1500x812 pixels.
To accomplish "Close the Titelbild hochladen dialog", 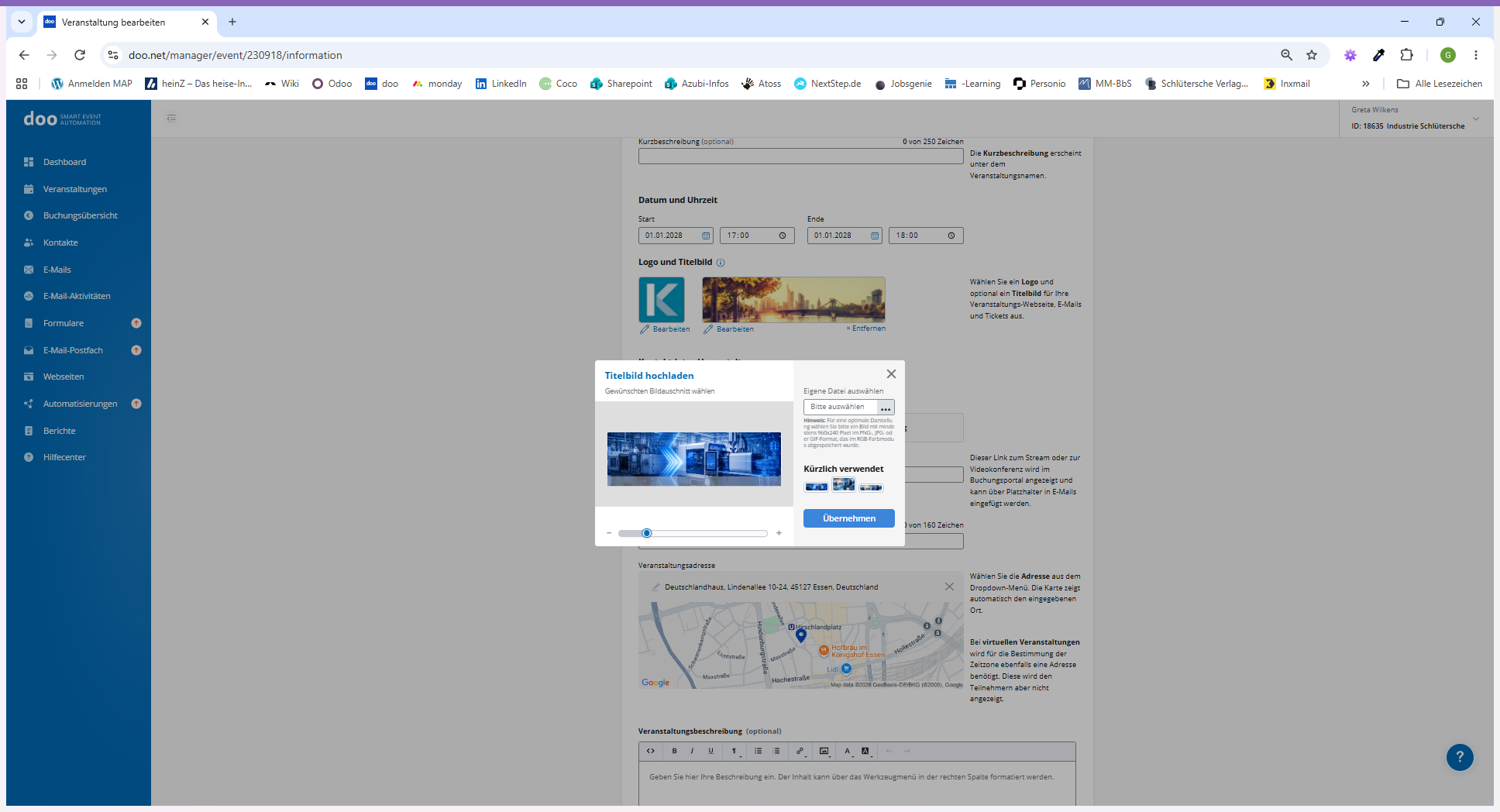I will tap(891, 374).
